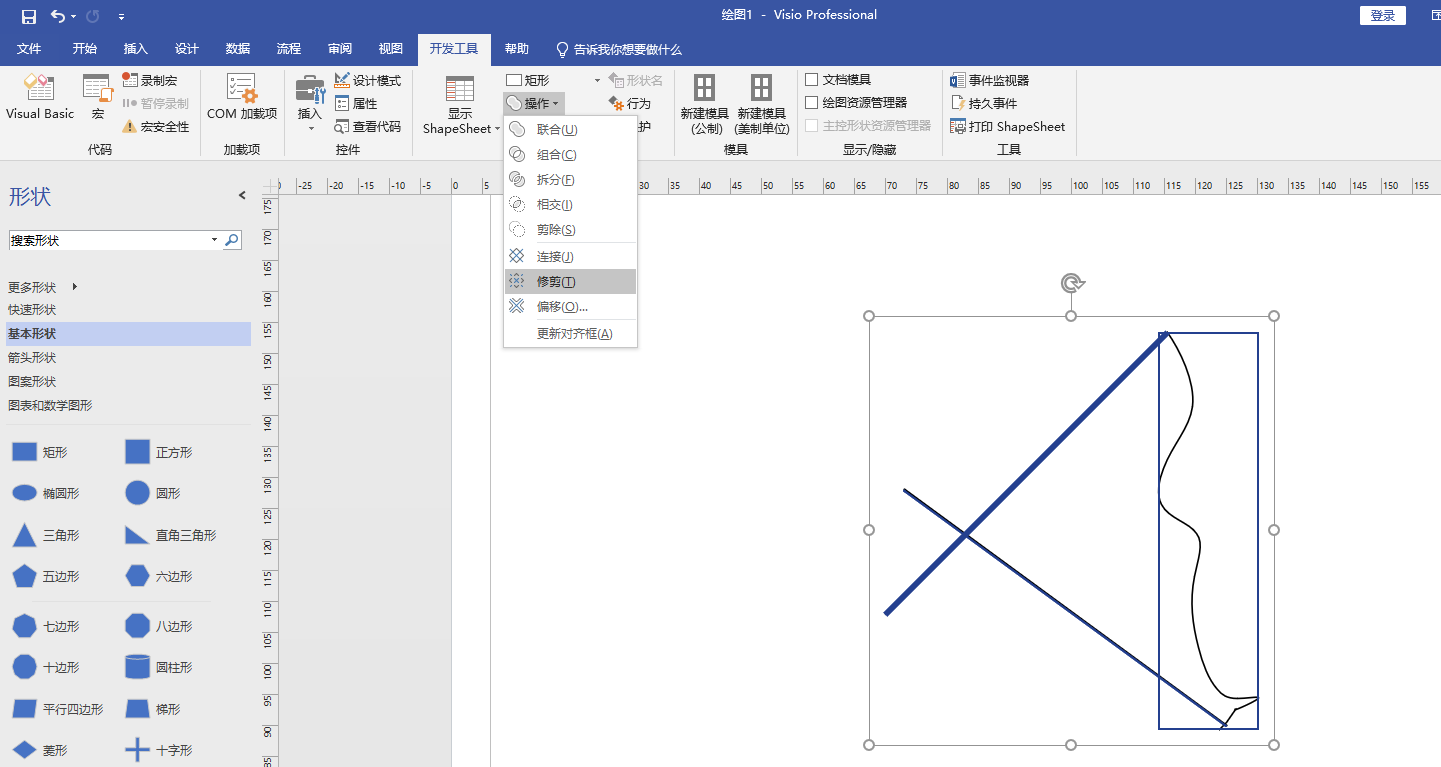Click 行为 behavior button
This screenshot has width=1441, height=767.
630,103
